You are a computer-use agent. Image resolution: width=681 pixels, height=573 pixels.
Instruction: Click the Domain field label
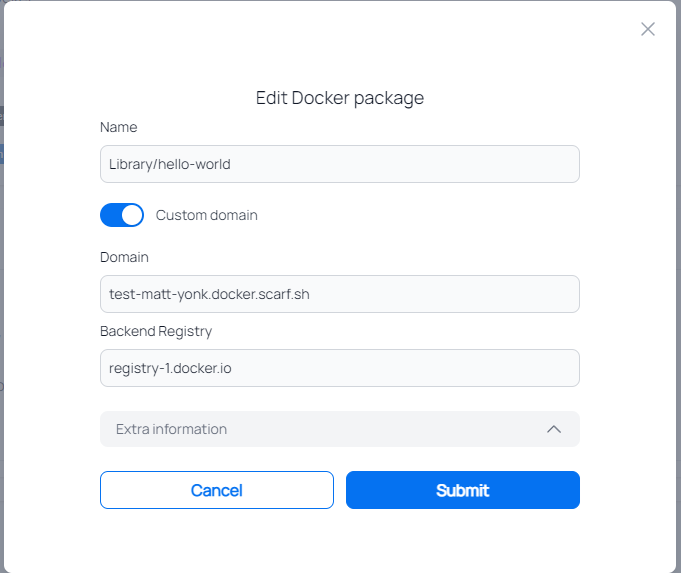point(124,257)
